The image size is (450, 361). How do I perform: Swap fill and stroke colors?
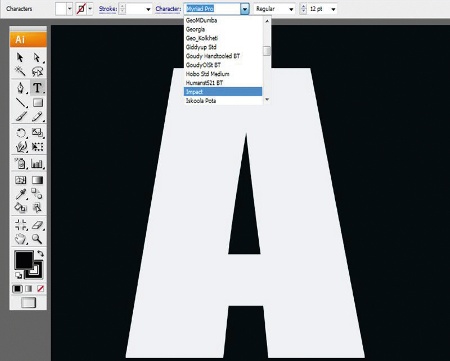coord(40,253)
